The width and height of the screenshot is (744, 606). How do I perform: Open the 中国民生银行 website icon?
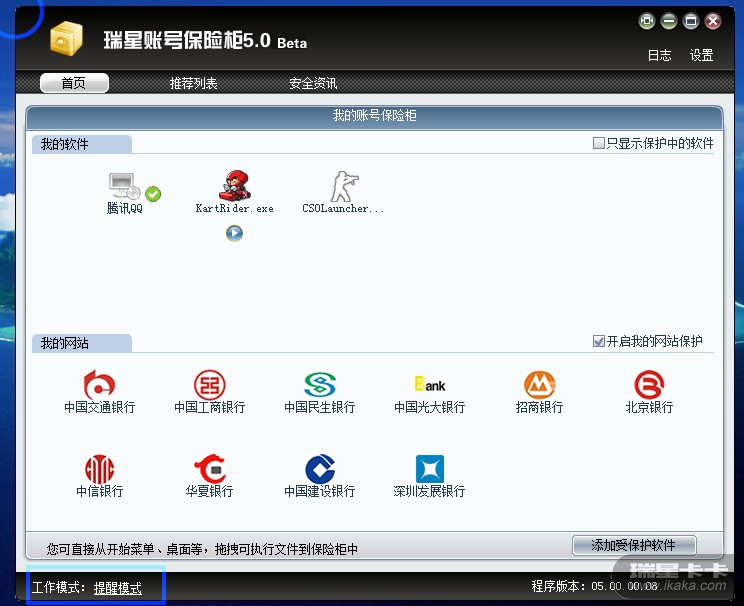[320, 384]
